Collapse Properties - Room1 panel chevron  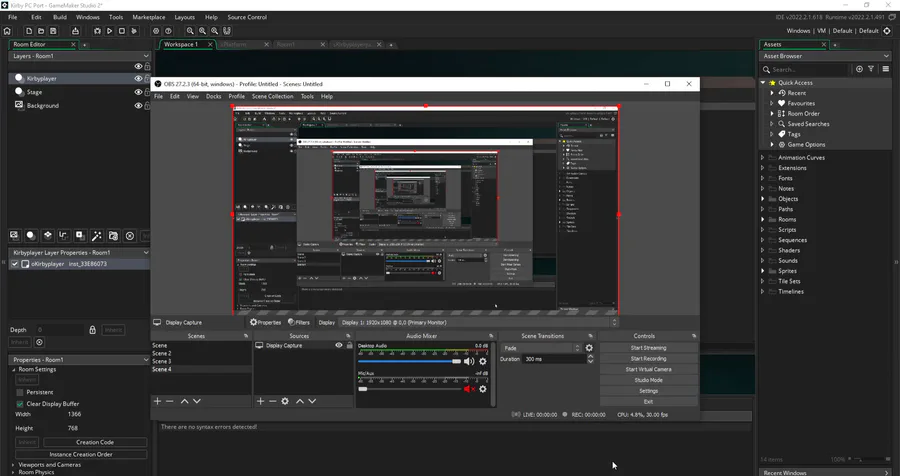pyautogui.click(x=146, y=359)
